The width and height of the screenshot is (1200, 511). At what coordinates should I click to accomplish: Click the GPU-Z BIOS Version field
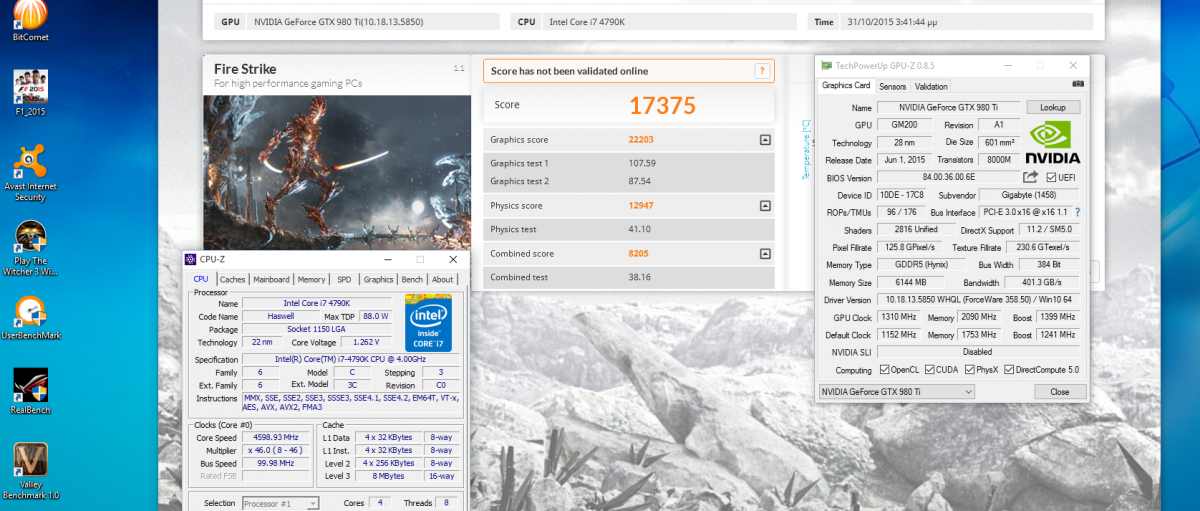click(x=948, y=177)
